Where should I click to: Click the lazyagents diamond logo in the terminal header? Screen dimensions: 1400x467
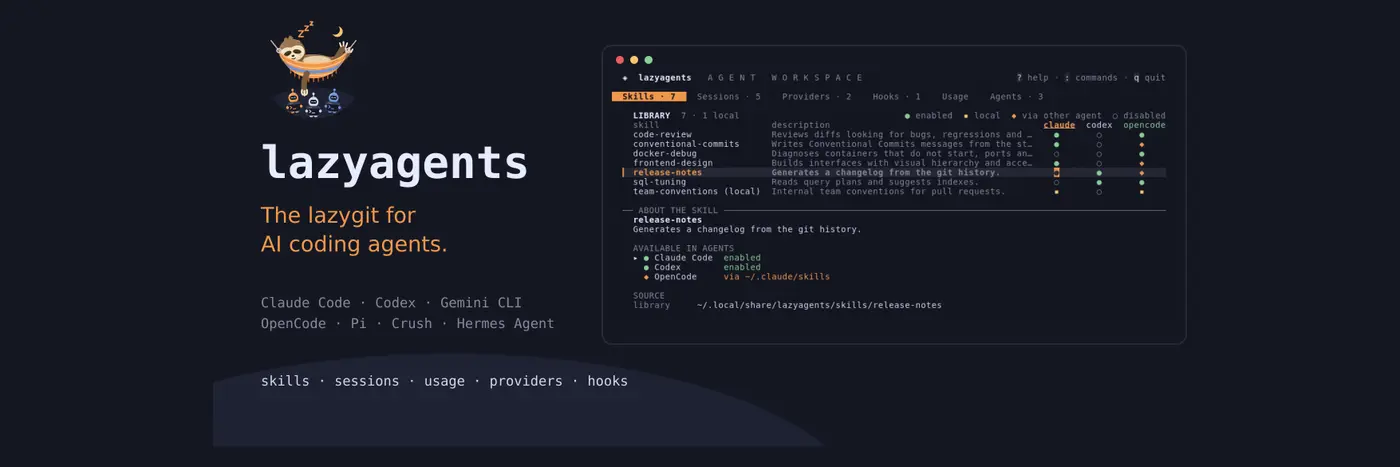(625, 78)
